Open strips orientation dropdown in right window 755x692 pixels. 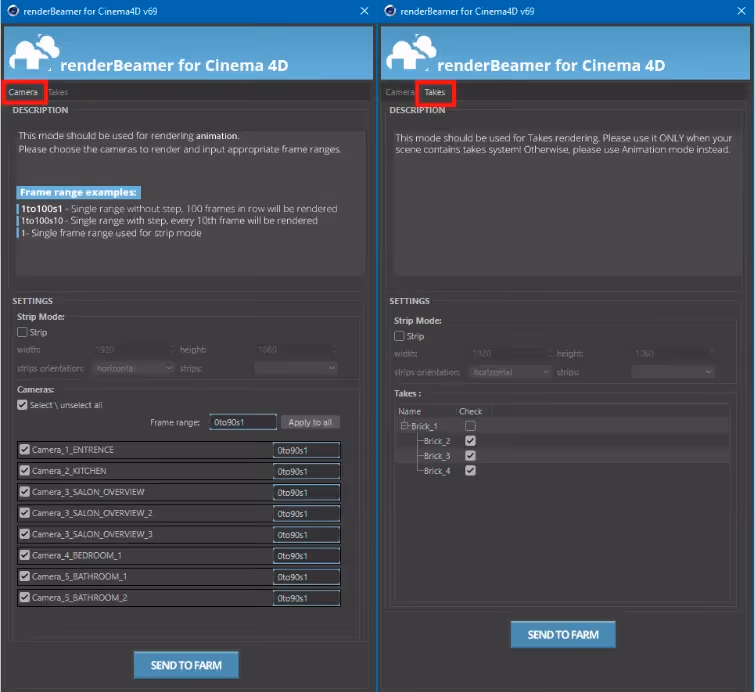(510, 372)
